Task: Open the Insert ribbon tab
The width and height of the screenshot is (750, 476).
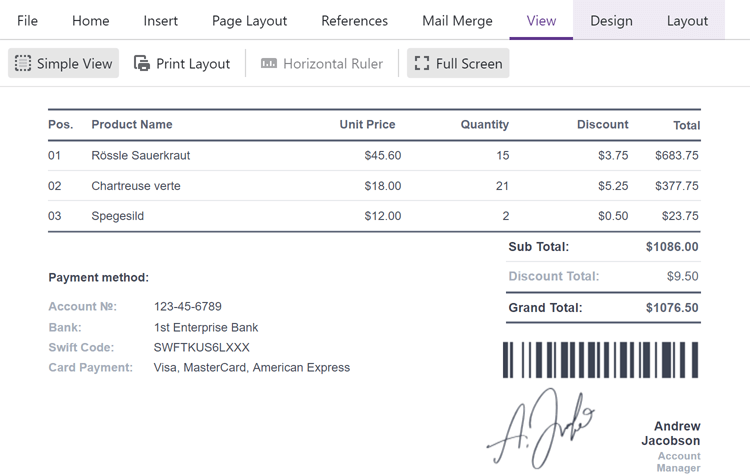Action: tap(160, 20)
